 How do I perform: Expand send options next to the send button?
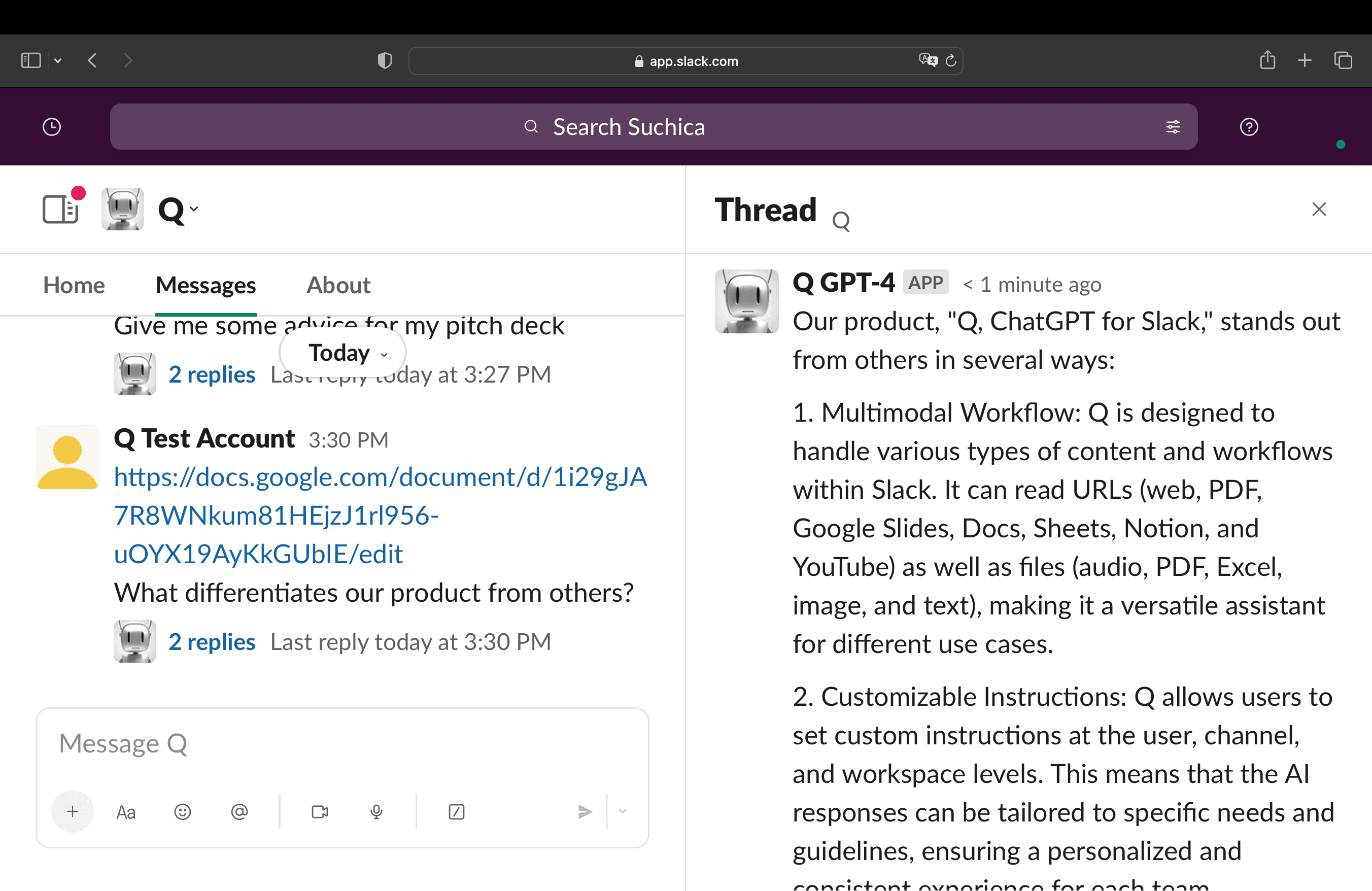point(623,811)
